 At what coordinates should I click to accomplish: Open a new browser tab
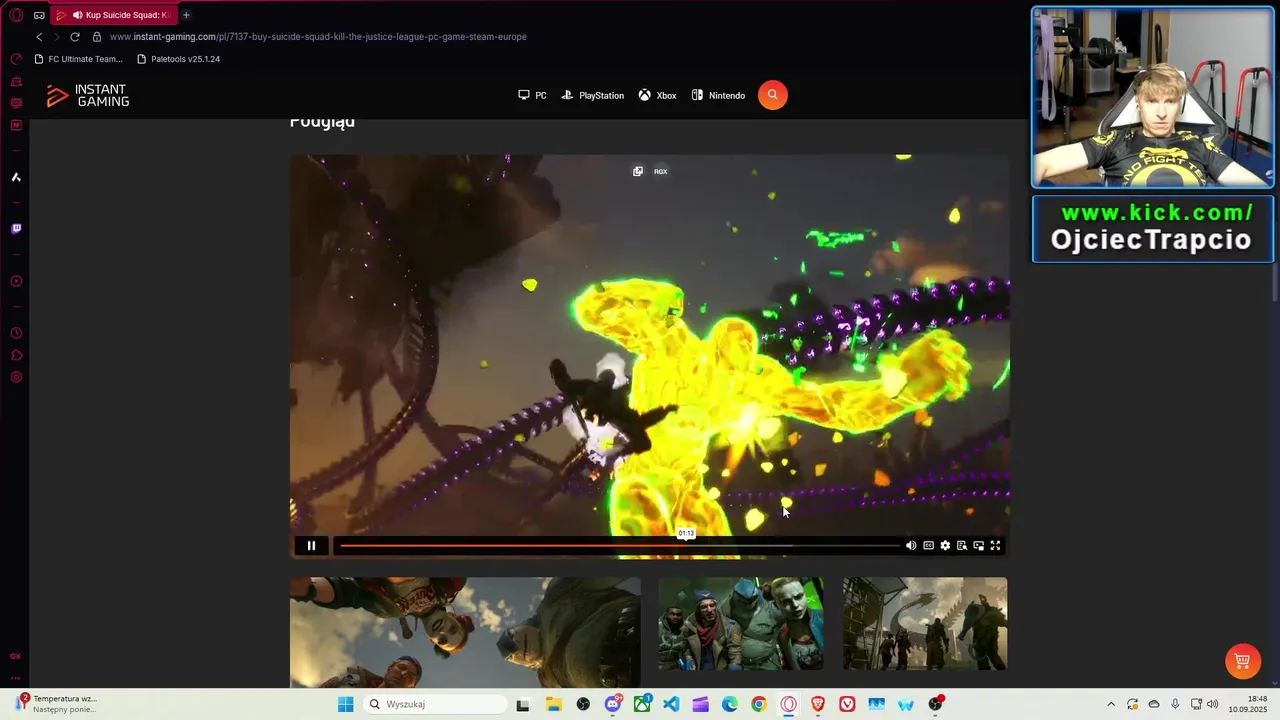pos(186,15)
